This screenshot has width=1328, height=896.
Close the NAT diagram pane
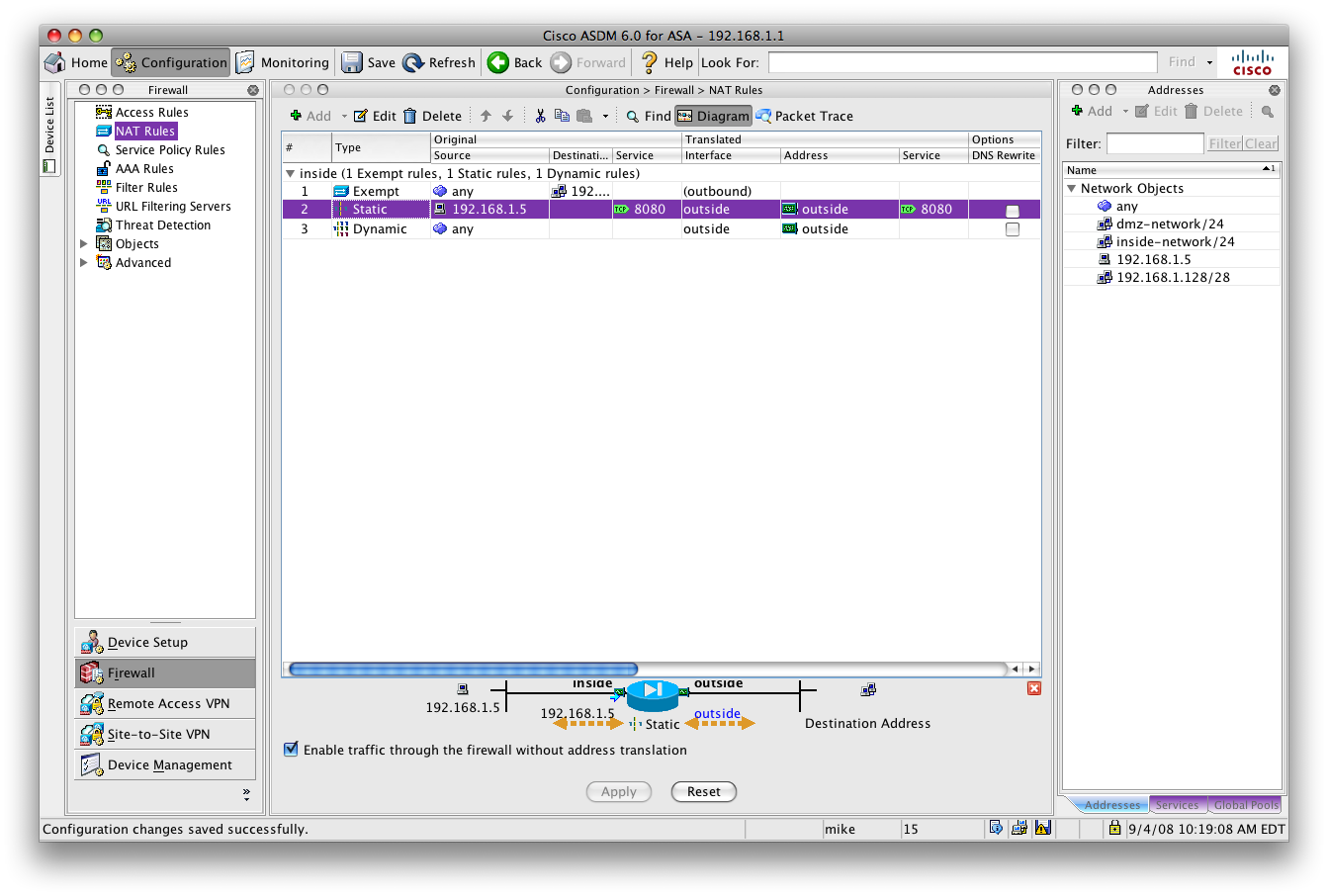pyautogui.click(x=1033, y=688)
